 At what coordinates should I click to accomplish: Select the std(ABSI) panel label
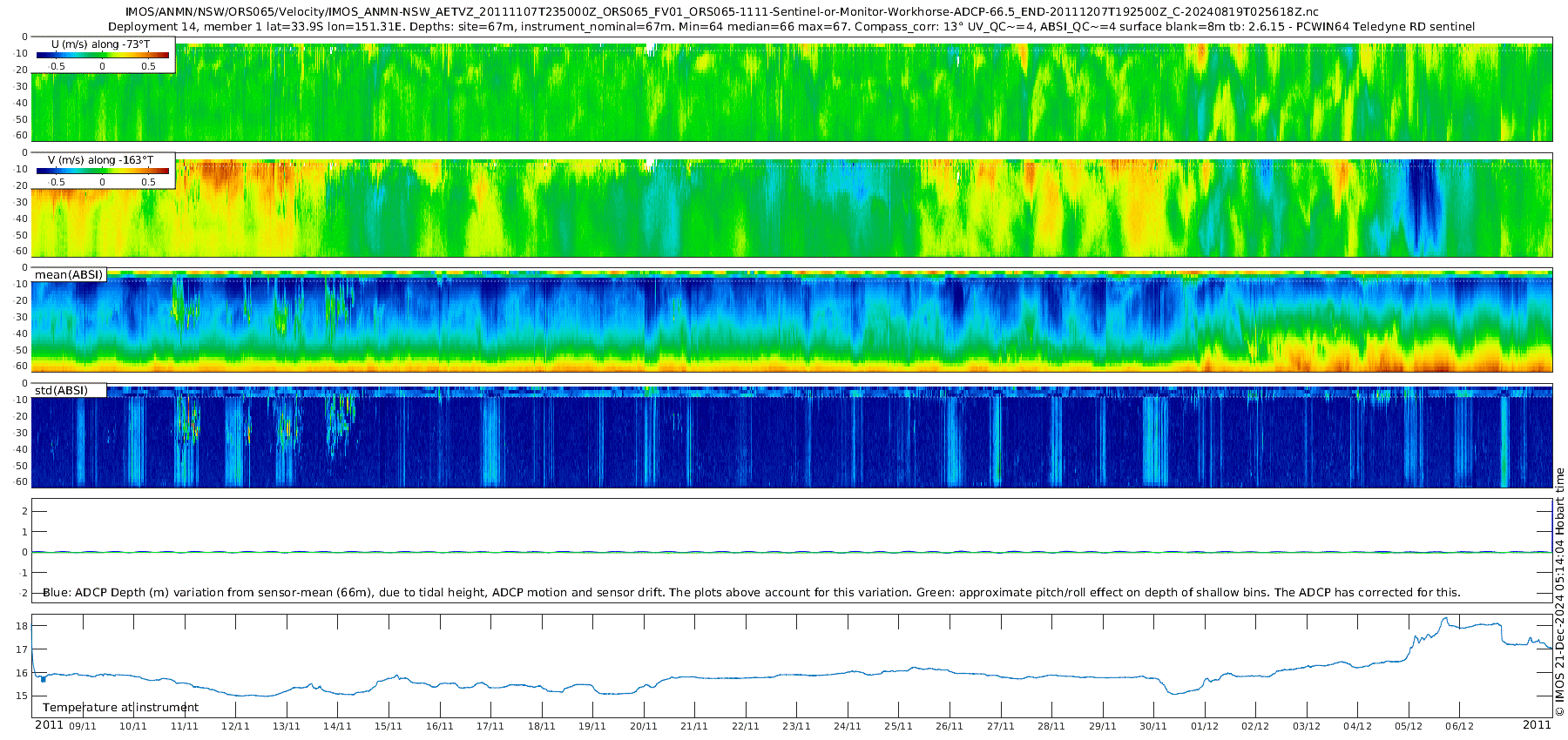coord(61,390)
